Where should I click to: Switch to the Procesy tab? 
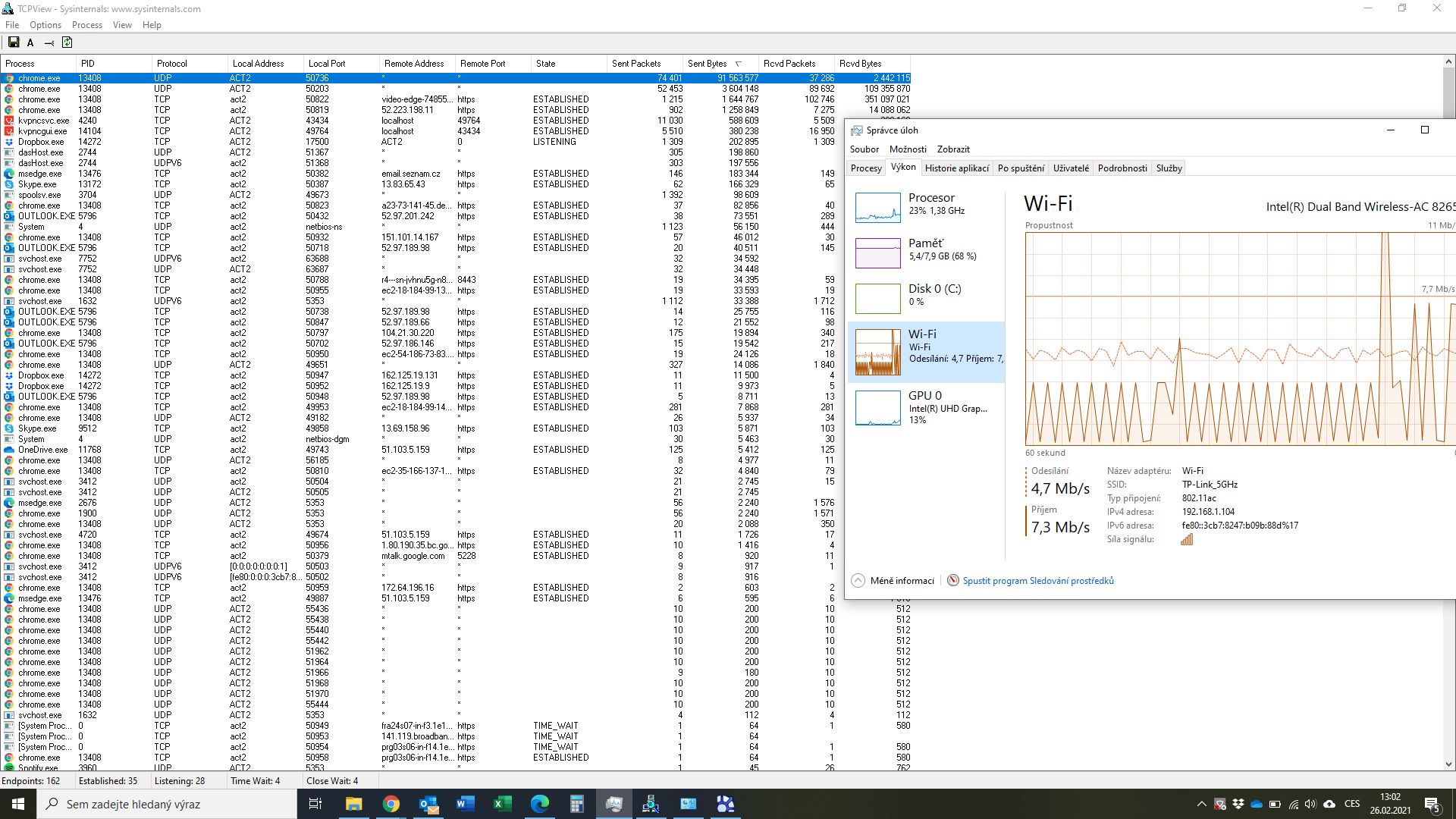click(x=866, y=168)
